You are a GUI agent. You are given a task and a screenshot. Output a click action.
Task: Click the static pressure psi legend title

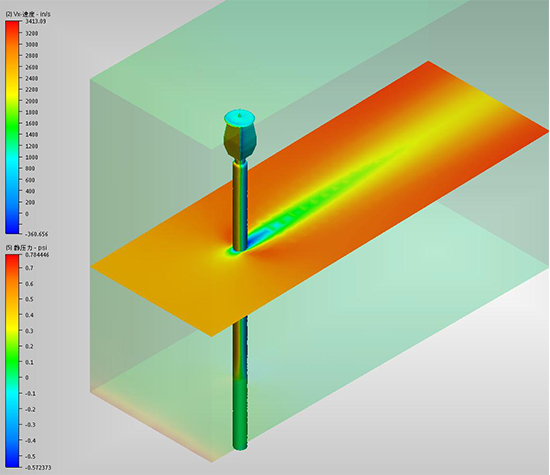tap(27, 248)
